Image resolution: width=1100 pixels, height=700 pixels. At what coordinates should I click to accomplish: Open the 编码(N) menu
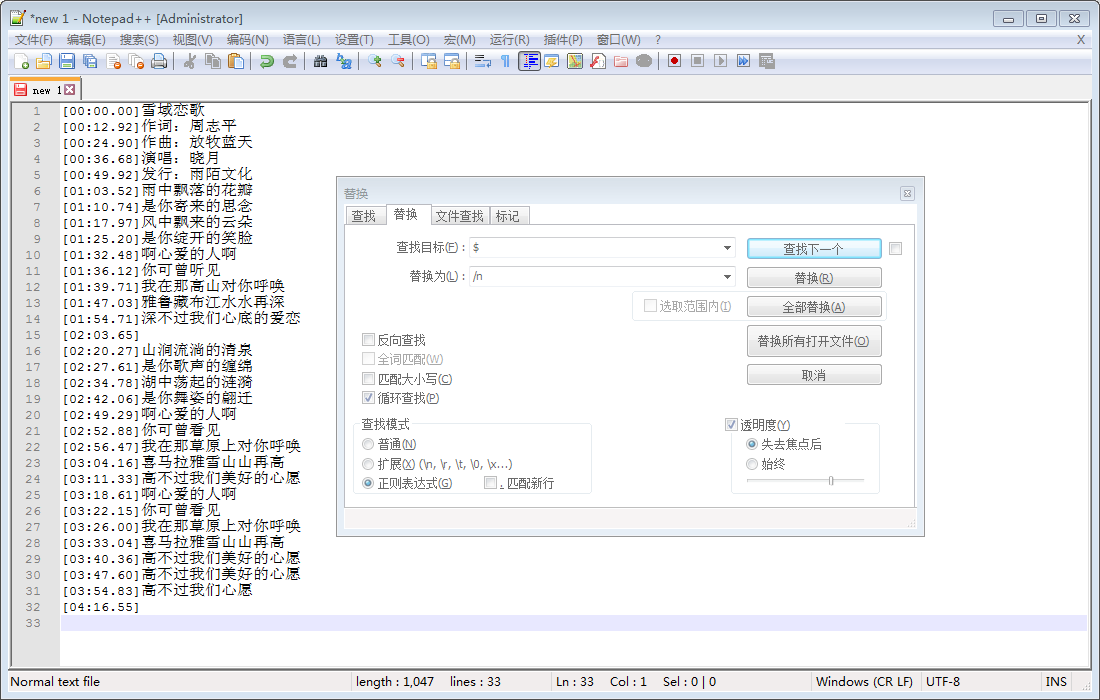[x=247, y=40]
